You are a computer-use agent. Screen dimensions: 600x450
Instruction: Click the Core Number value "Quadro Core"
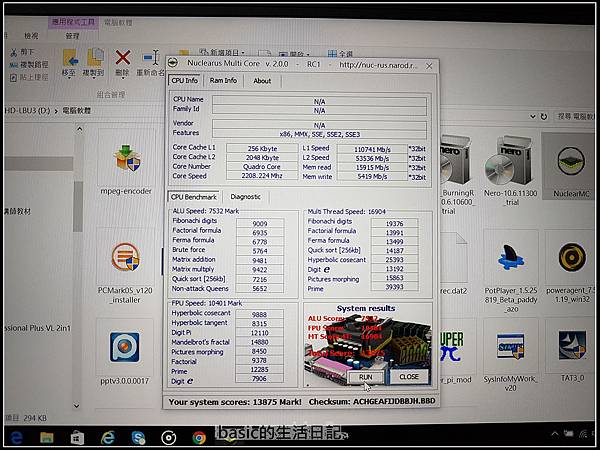(262, 167)
